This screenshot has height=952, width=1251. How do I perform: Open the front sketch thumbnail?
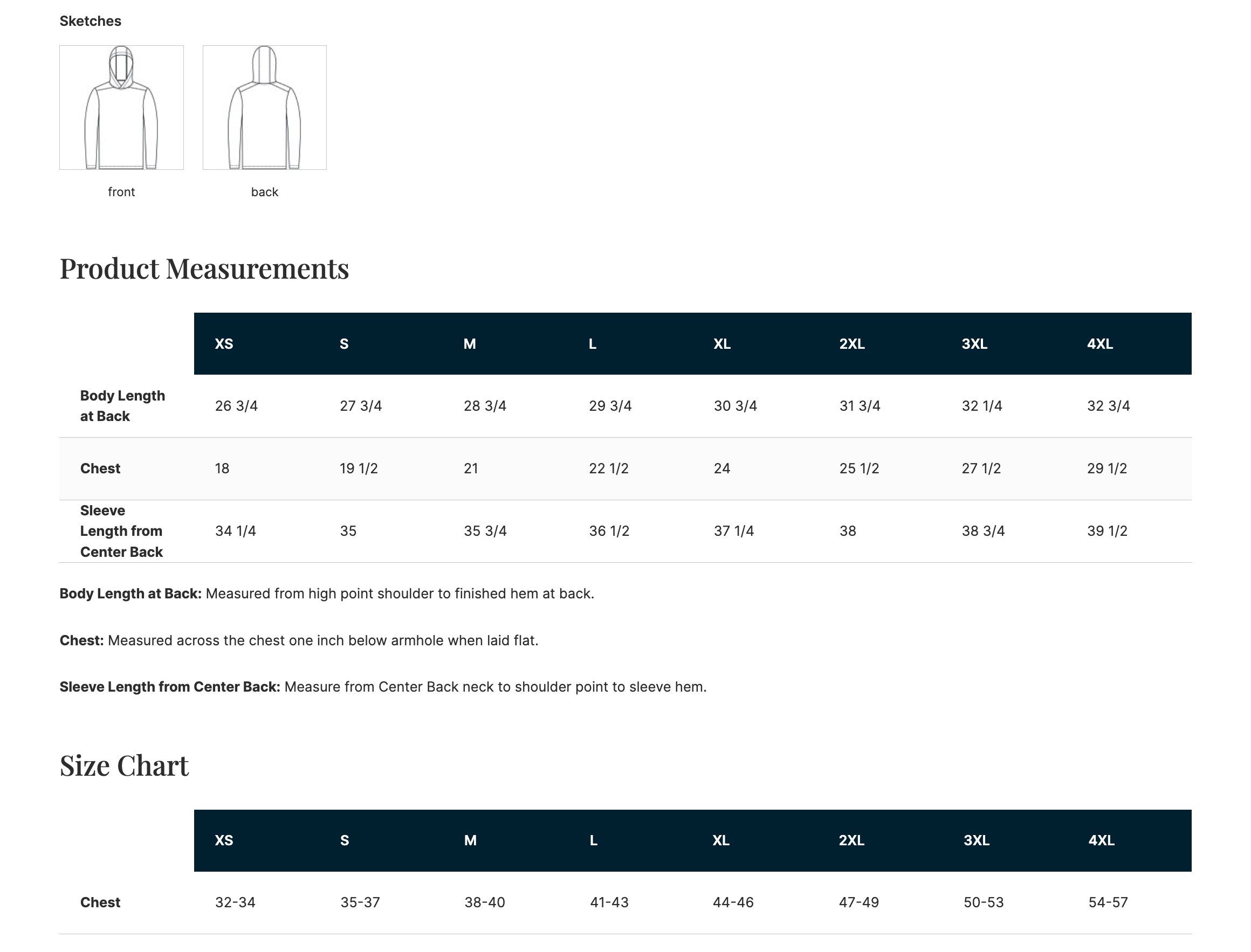(x=121, y=108)
